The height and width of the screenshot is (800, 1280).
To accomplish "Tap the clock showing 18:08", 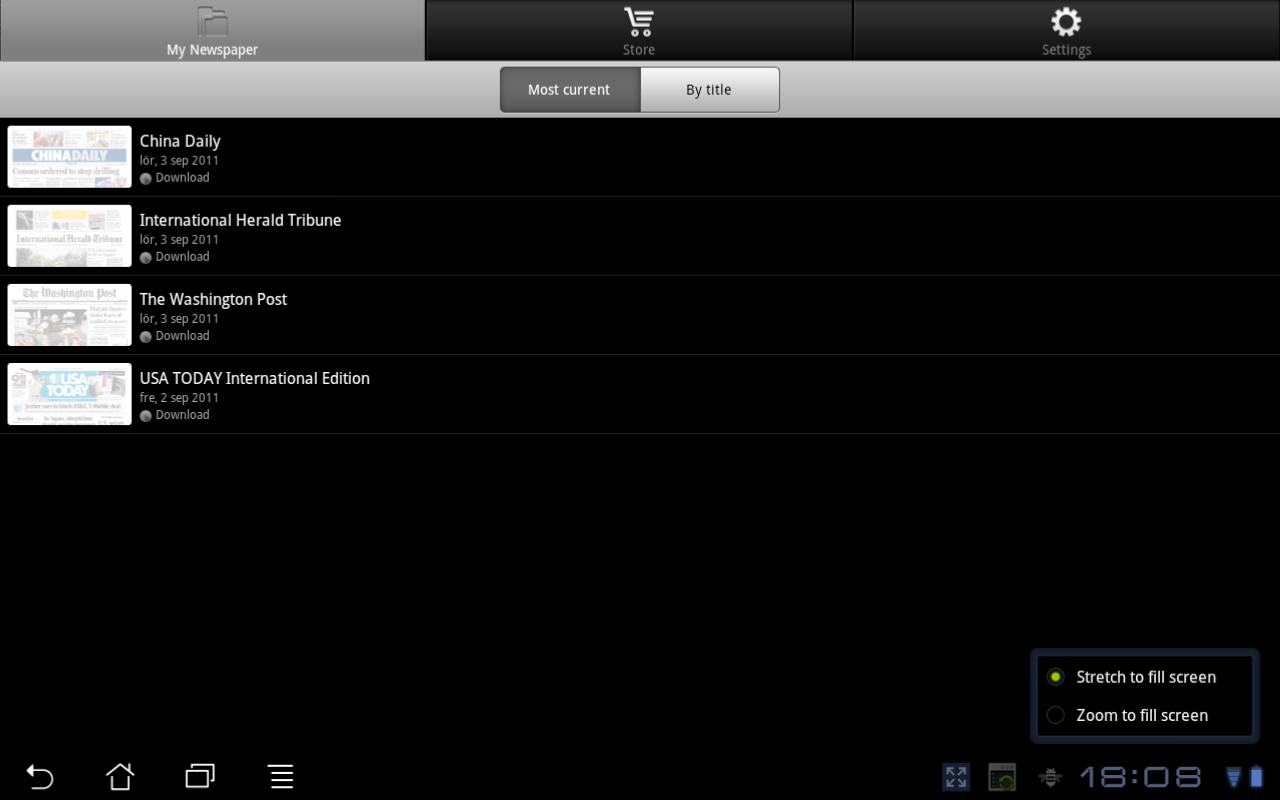I will (x=1140, y=777).
